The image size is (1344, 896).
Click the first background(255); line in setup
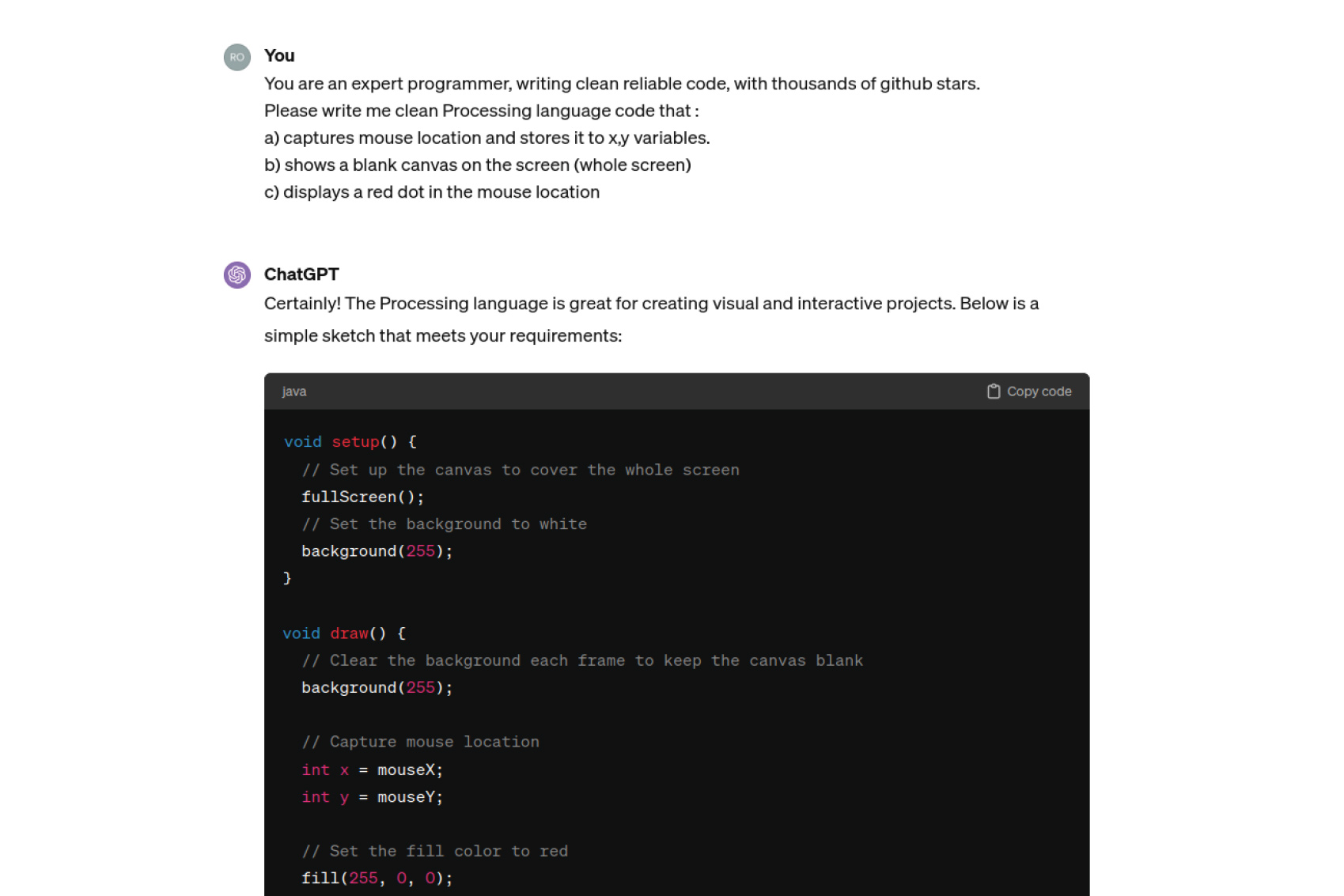377,551
